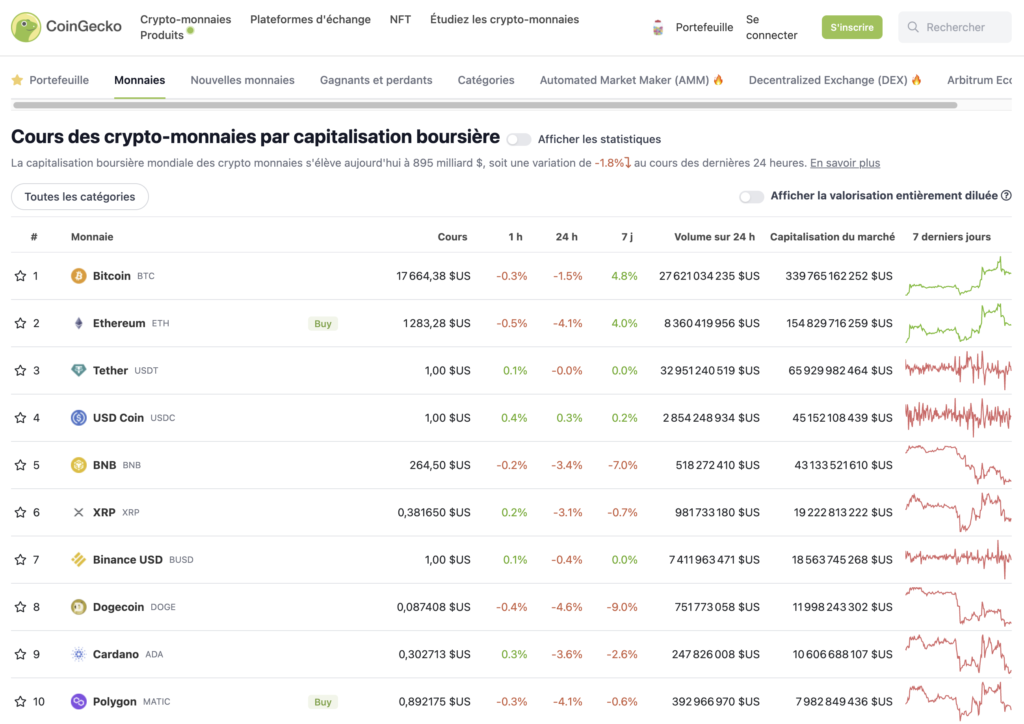Click the S'inscrire button
Image resolution: width=1024 pixels, height=724 pixels.
[852, 27]
